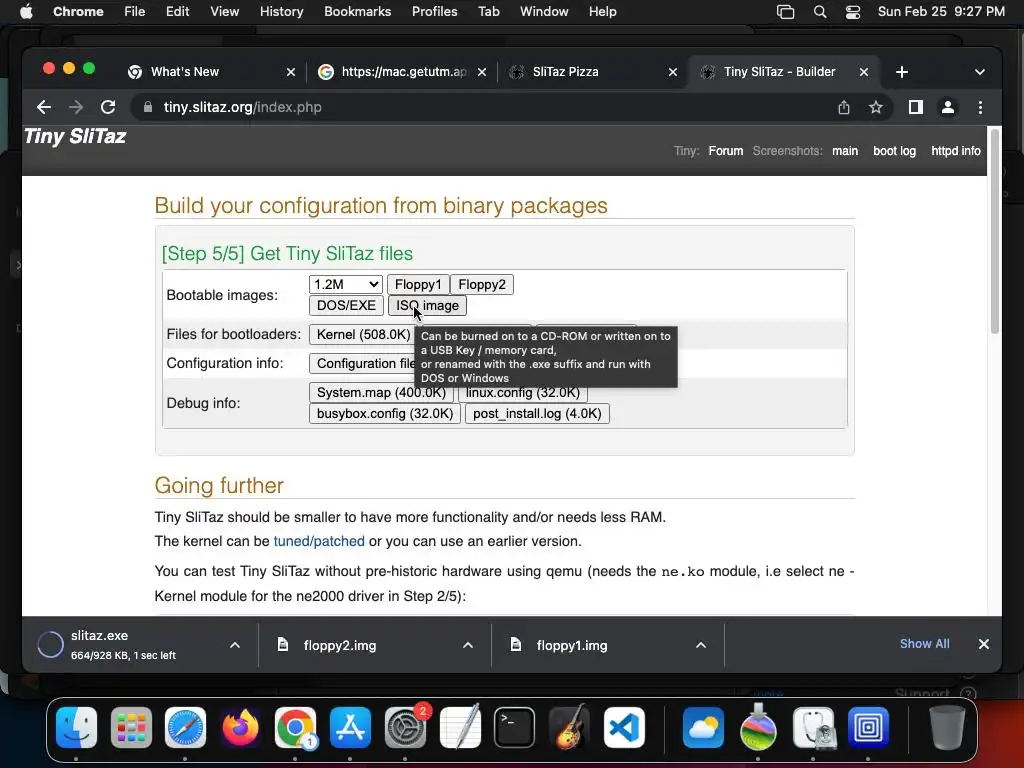Switch to the What's New tab
The width and height of the screenshot is (1024, 768).
[x=209, y=72]
